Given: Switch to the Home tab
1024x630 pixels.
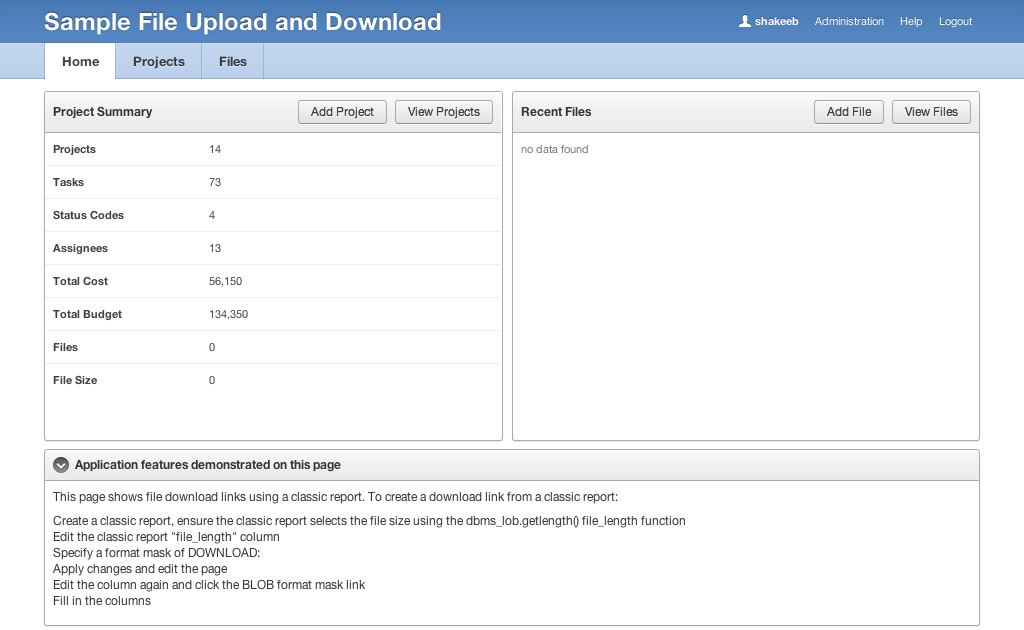Looking at the screenshot, I should (80, 61).
